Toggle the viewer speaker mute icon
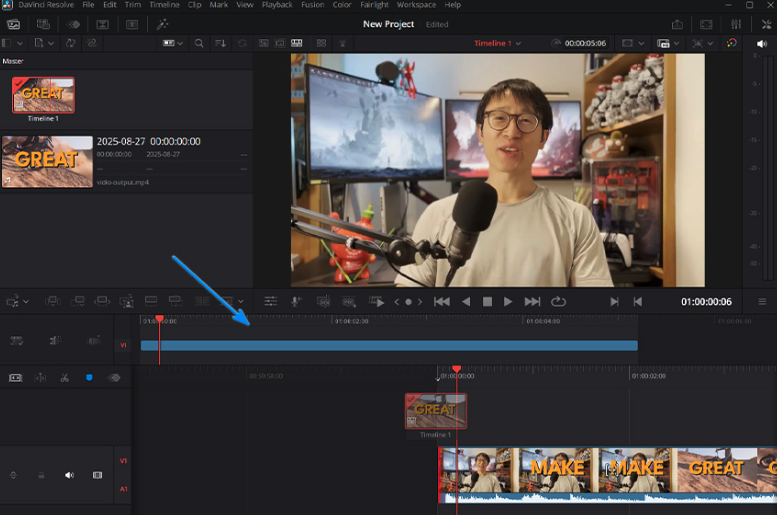Screen dimensions: 777x515 coord(762,44)
